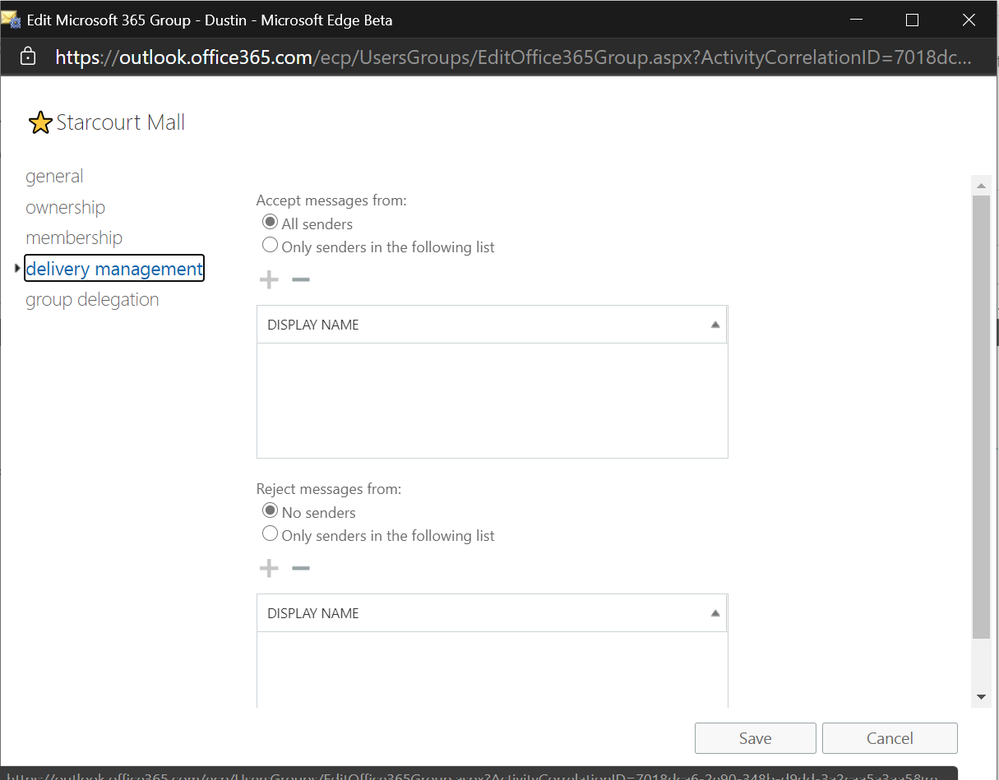The image size is (999, 780).
Task: Sort the Accept list by Display Name arrow
Action: pos(715,325)
